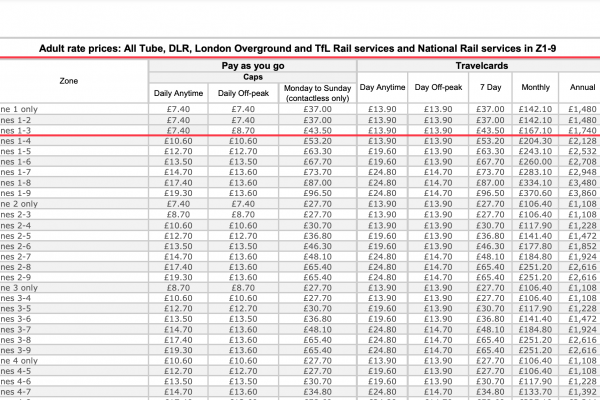Select the Pay as you go header
This screenshot has width=600, height=400.
[252, 65]
